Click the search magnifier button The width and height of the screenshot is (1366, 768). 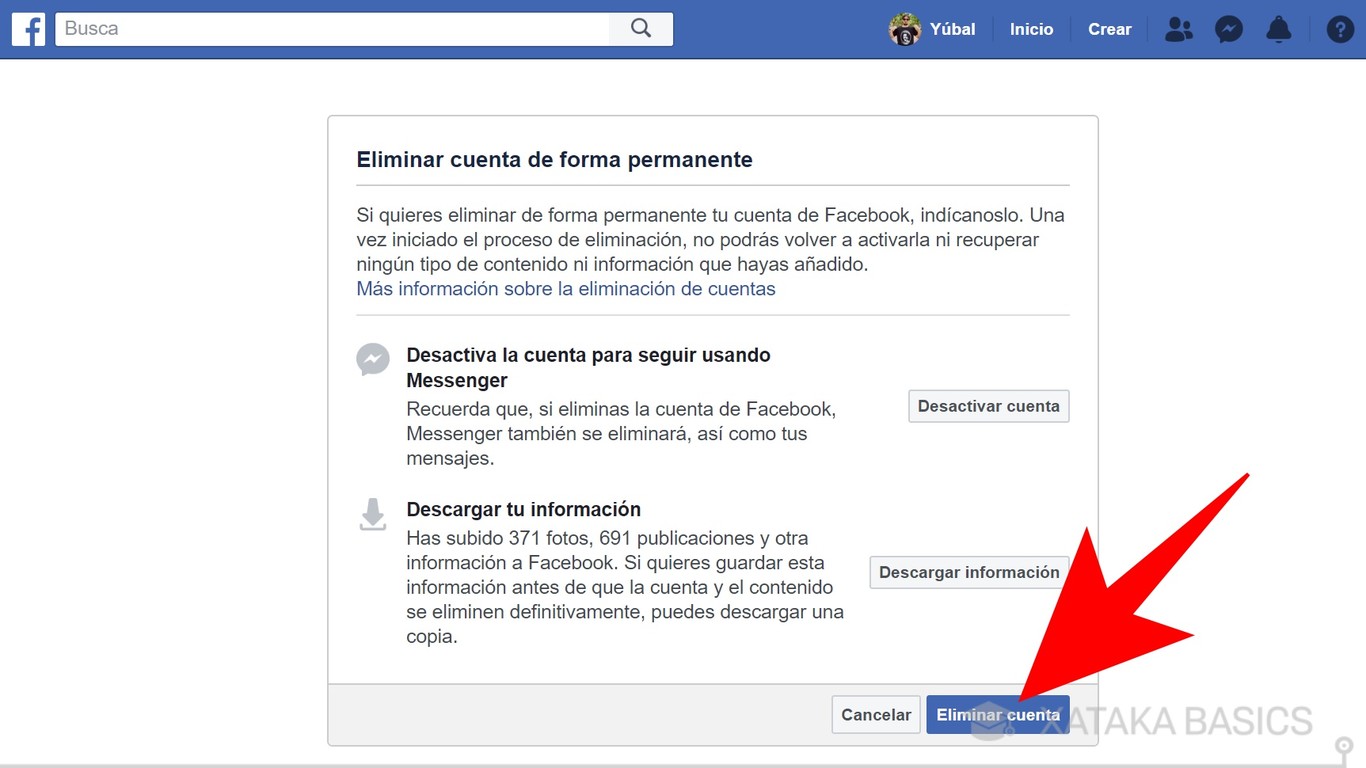click(x=641, y=29)
